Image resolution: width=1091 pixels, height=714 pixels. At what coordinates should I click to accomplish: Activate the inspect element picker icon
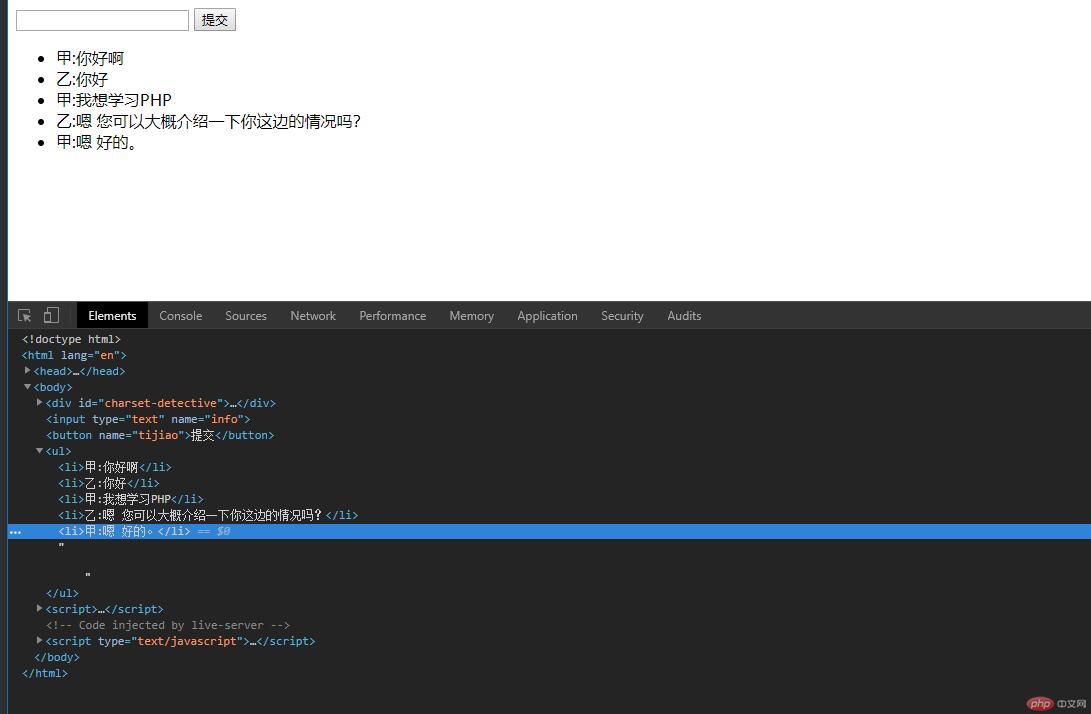(24, 316)
